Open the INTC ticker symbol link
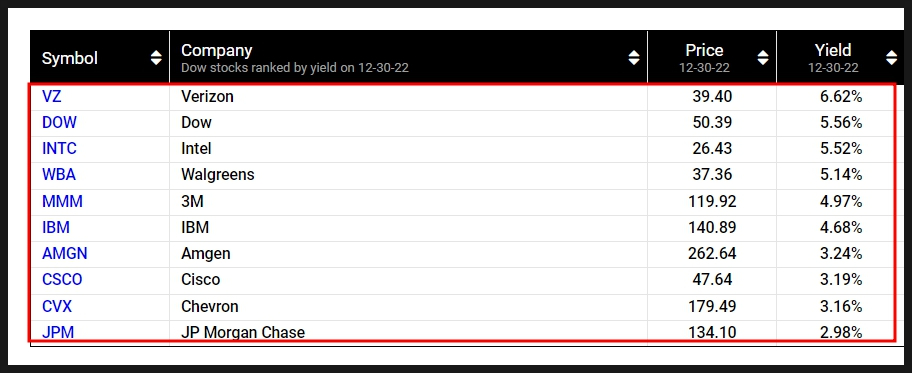The height and width of the screenshot is (373, 912). click(x=59, y=148)
